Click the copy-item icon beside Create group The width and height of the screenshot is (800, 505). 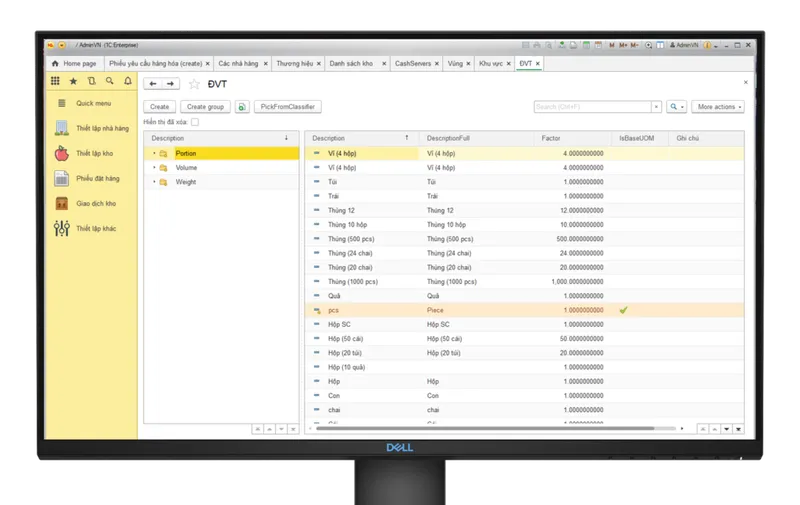(x=242, y=107)
